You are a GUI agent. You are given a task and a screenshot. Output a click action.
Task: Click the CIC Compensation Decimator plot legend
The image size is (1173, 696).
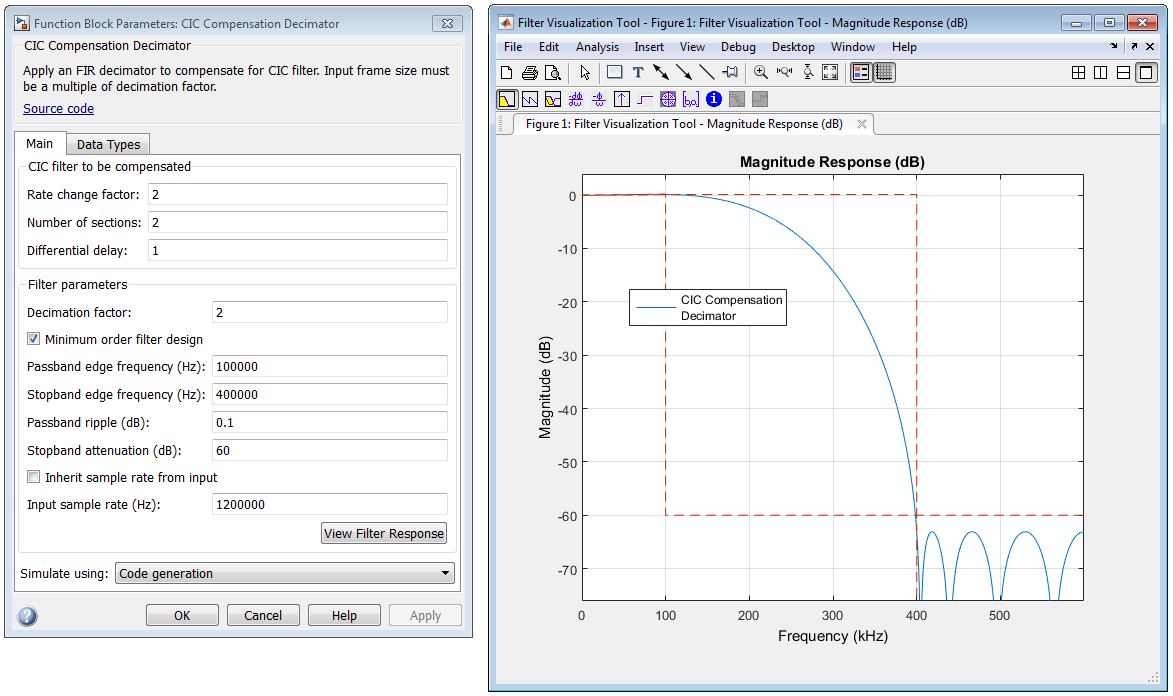coord(708,308)
